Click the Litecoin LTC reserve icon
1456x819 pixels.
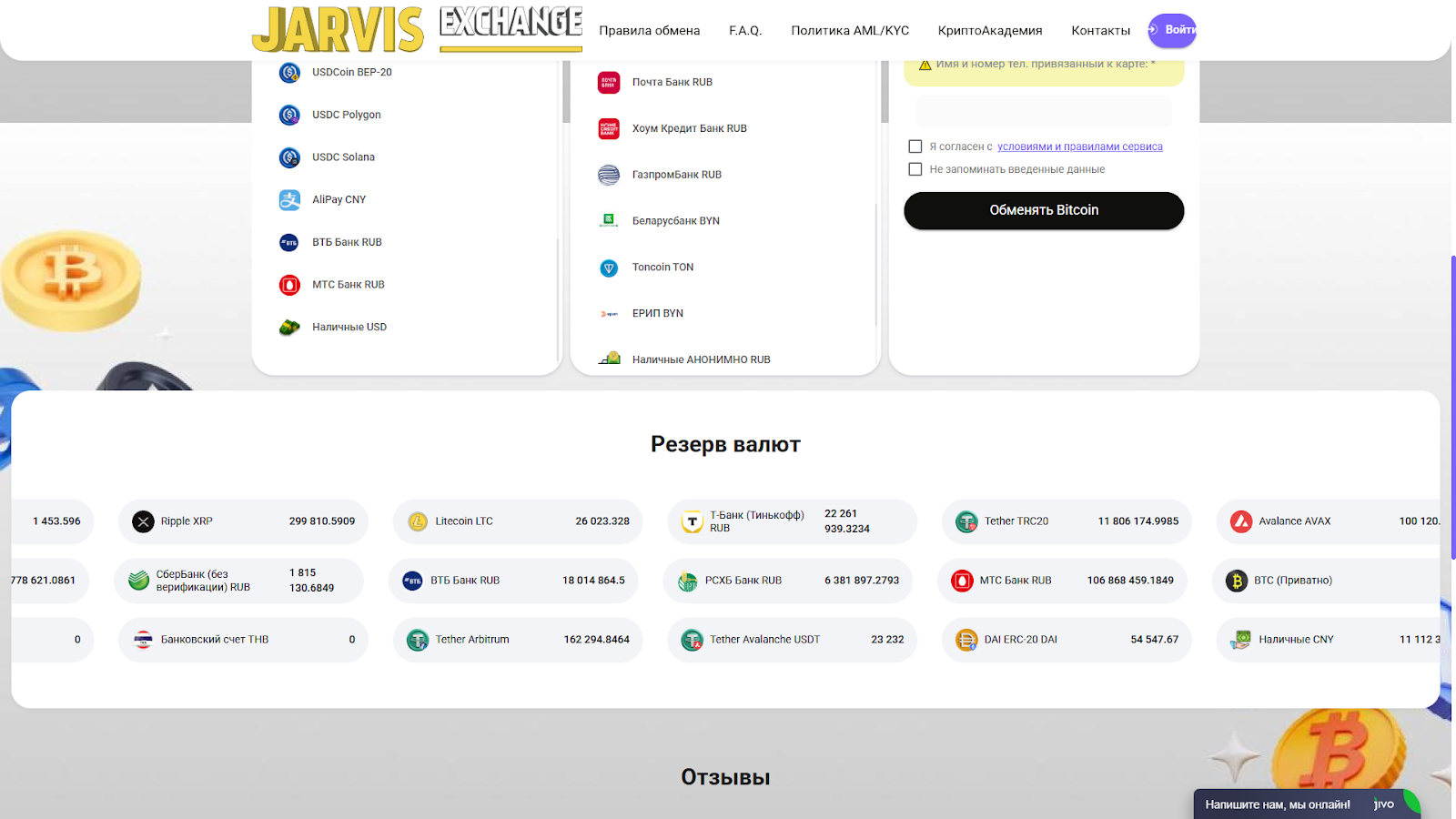point(418,521)
